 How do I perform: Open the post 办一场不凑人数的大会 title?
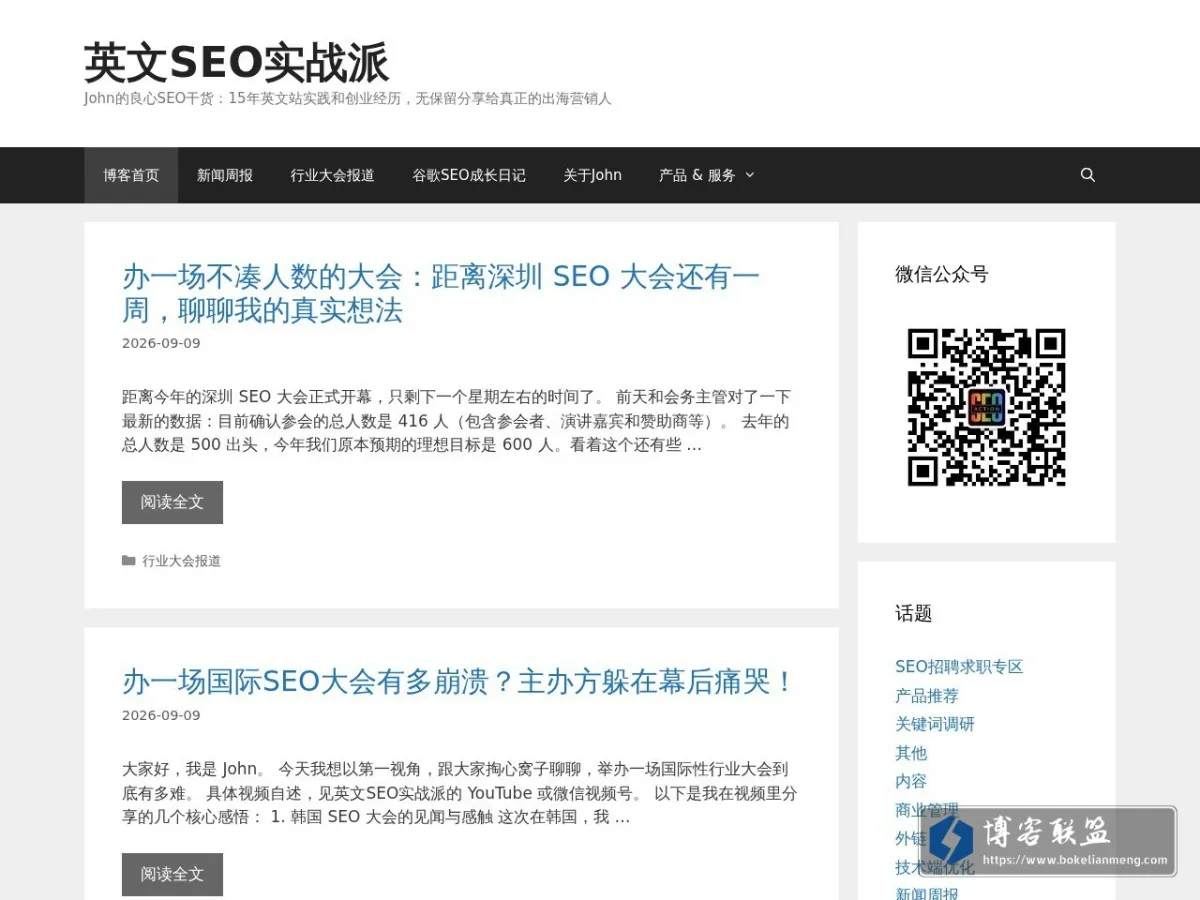pyautogui.click(x=441, y=293)
